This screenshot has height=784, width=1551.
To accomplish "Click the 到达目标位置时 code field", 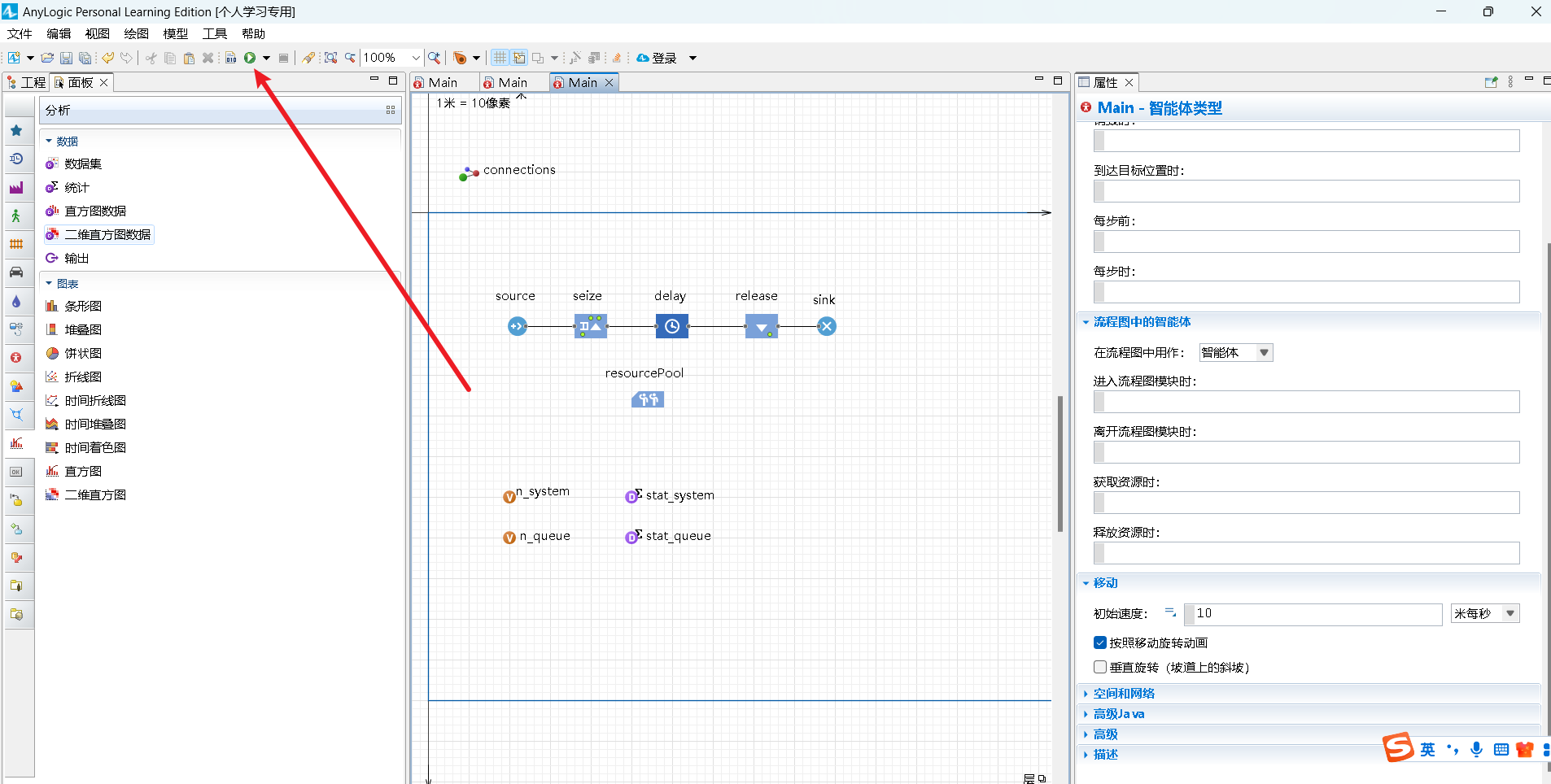I will click(1307, 191).
